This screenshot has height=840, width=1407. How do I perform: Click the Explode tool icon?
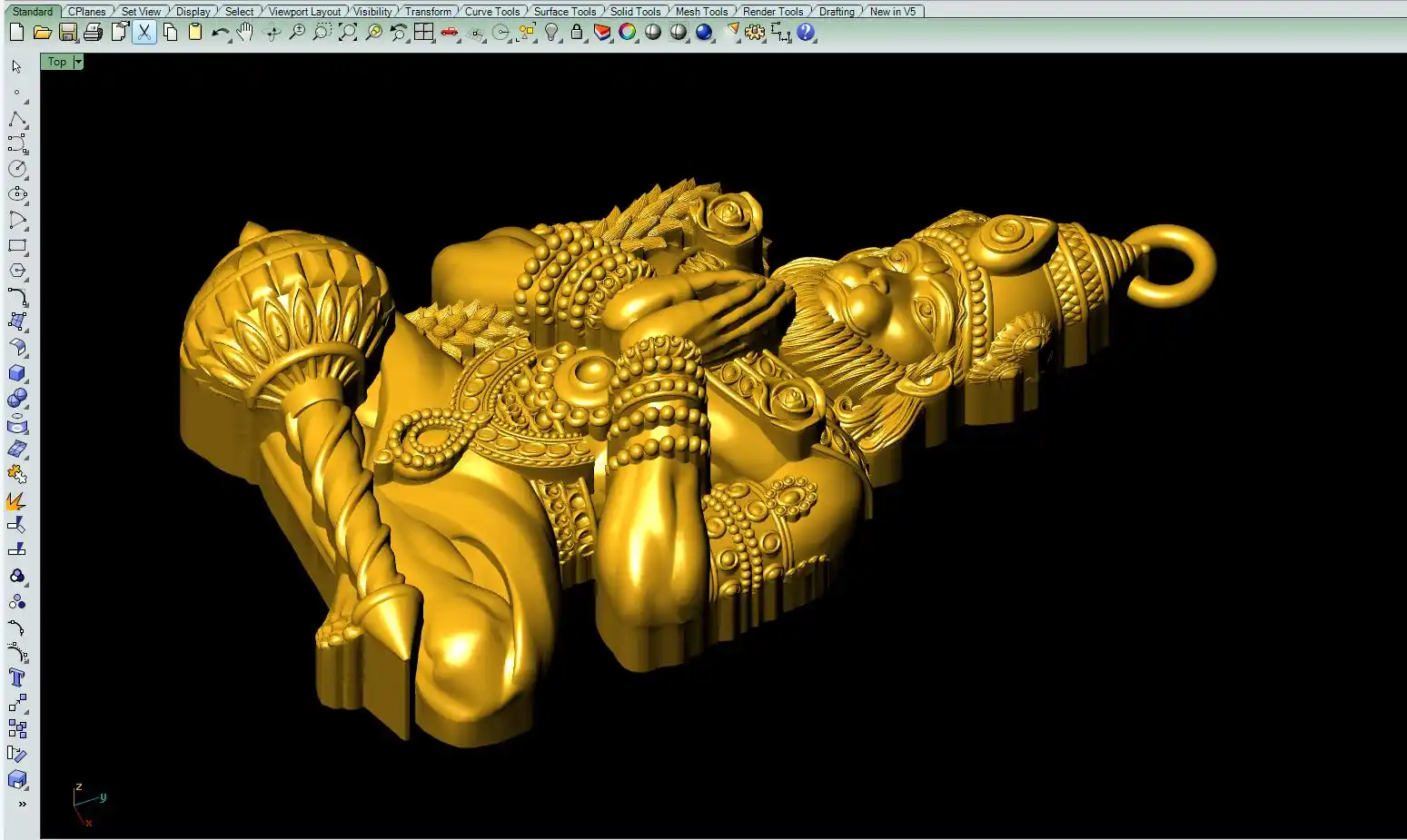click(15, 501)
